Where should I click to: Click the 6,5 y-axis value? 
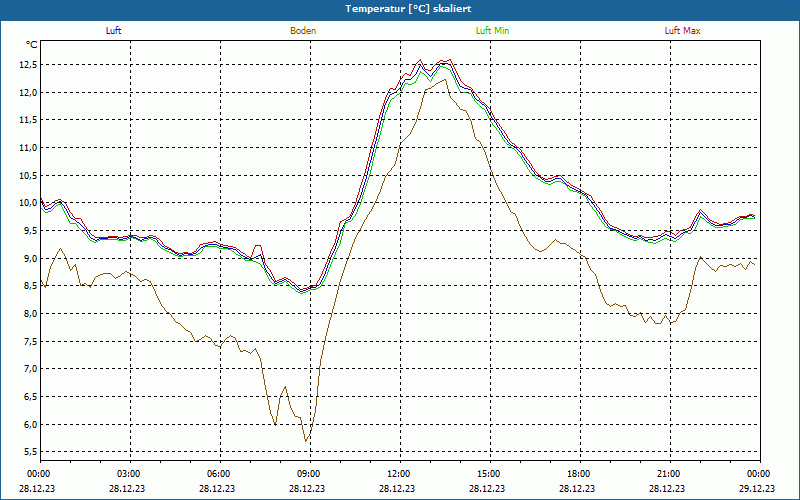click(x=30, y=396)
